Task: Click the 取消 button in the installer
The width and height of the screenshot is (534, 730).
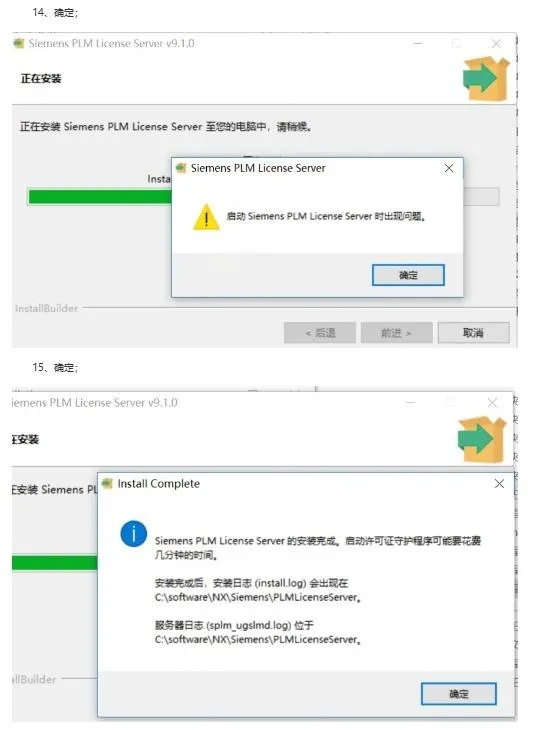Action: pyautogui.click(x=473, y=333)
